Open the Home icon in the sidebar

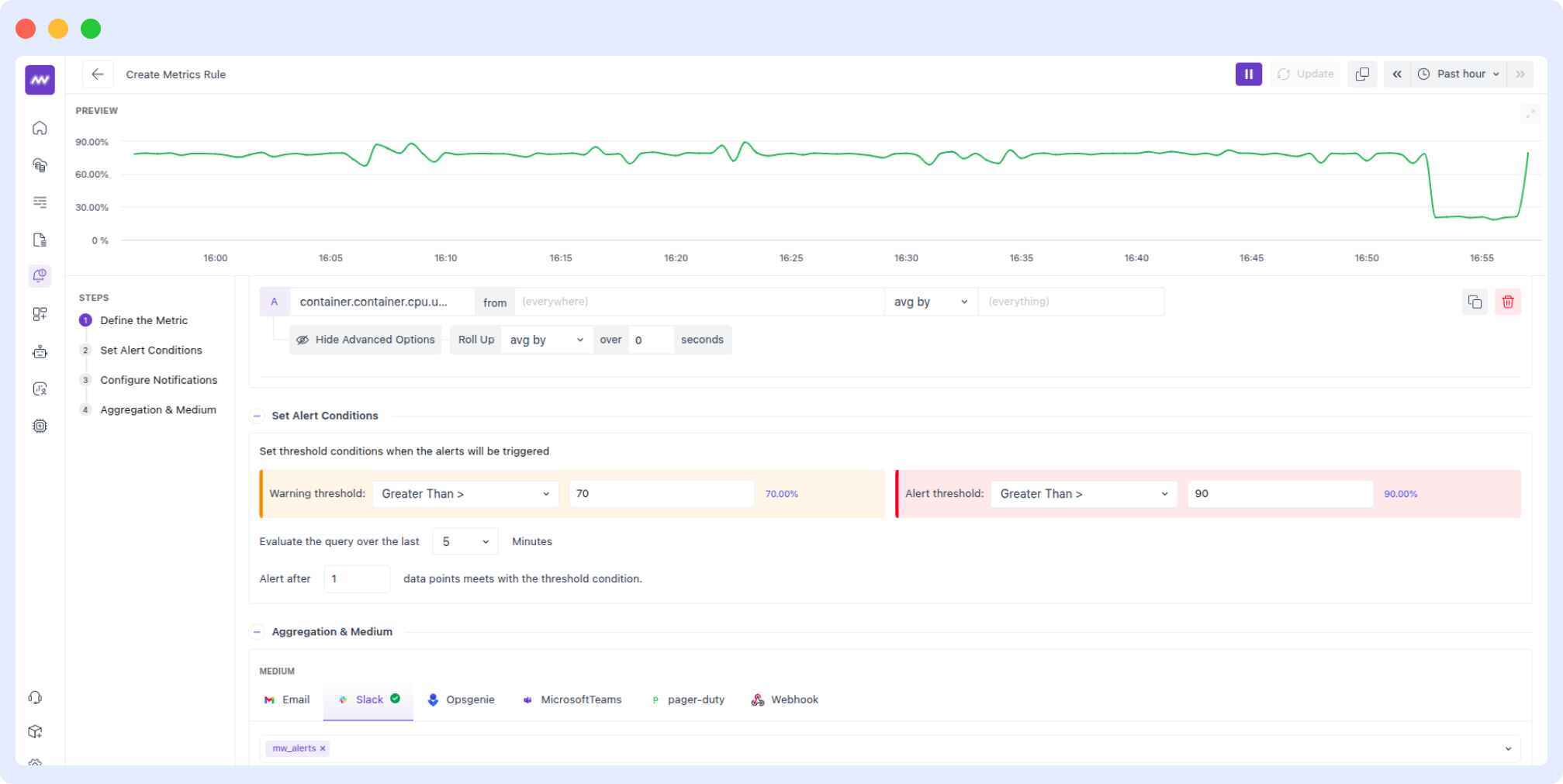tap(40, 128)
